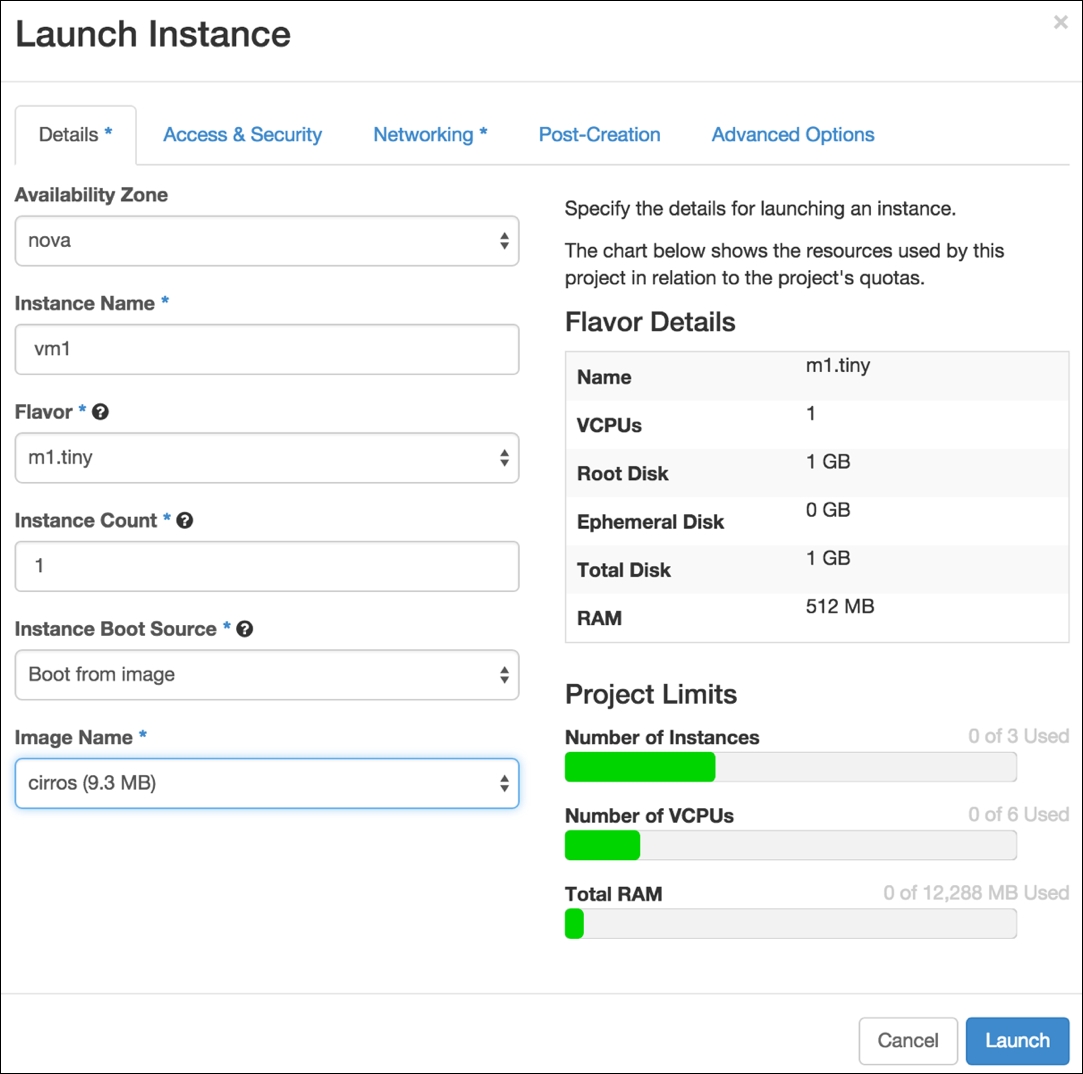Click the 'Flavor Details' heading
The height and width of the screenshot is (1074, 1083).
650,322
